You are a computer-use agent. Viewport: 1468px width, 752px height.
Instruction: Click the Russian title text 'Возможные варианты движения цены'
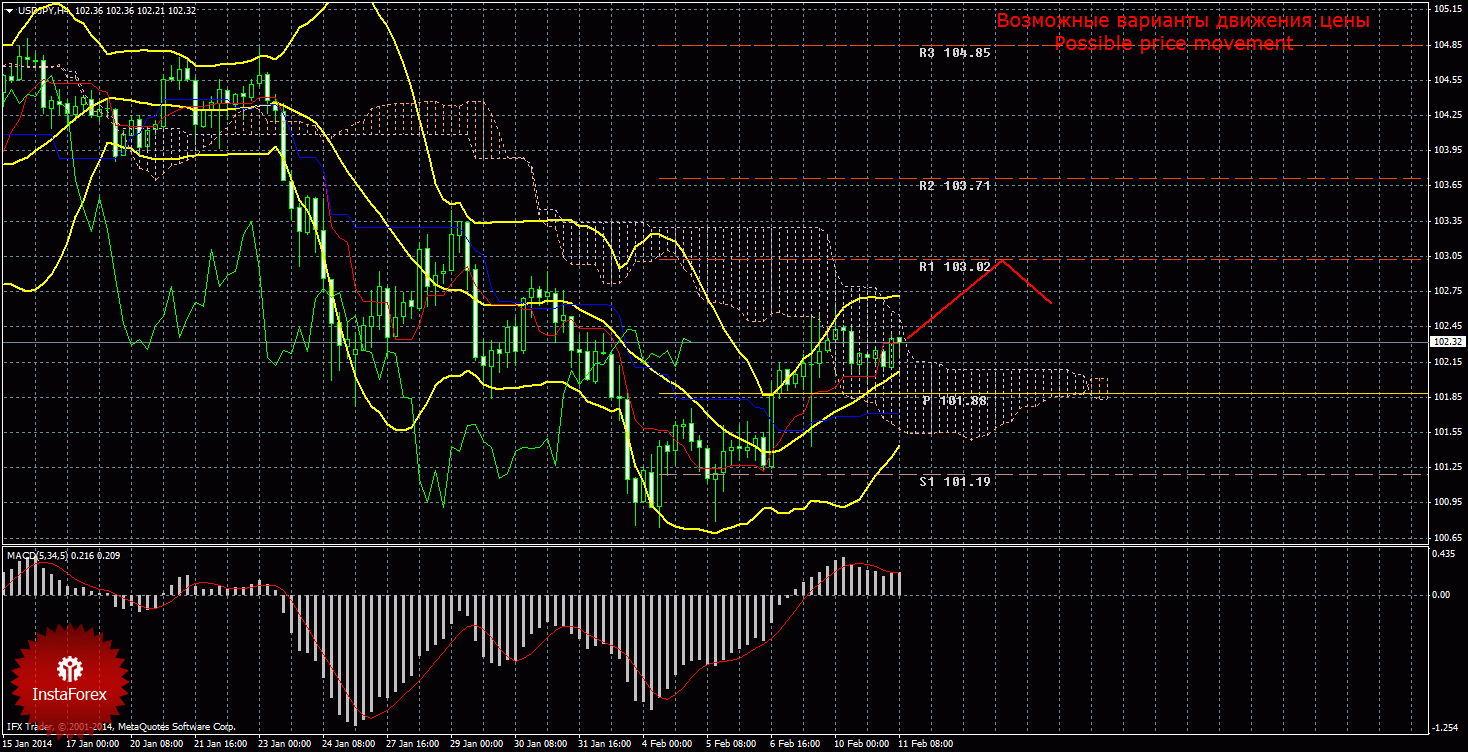tap(1182, 21)
